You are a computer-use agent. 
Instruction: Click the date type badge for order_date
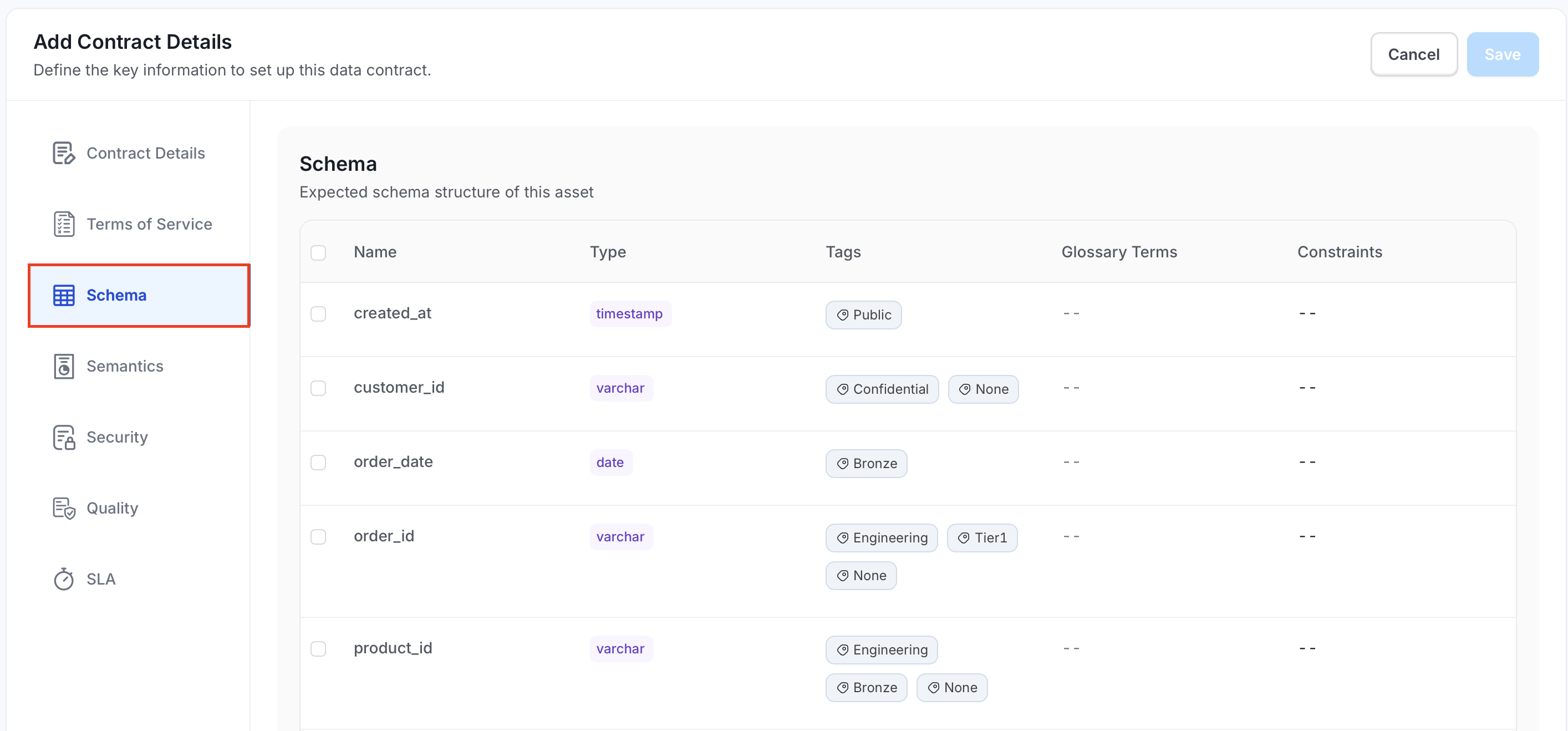(x=610, y=462)
